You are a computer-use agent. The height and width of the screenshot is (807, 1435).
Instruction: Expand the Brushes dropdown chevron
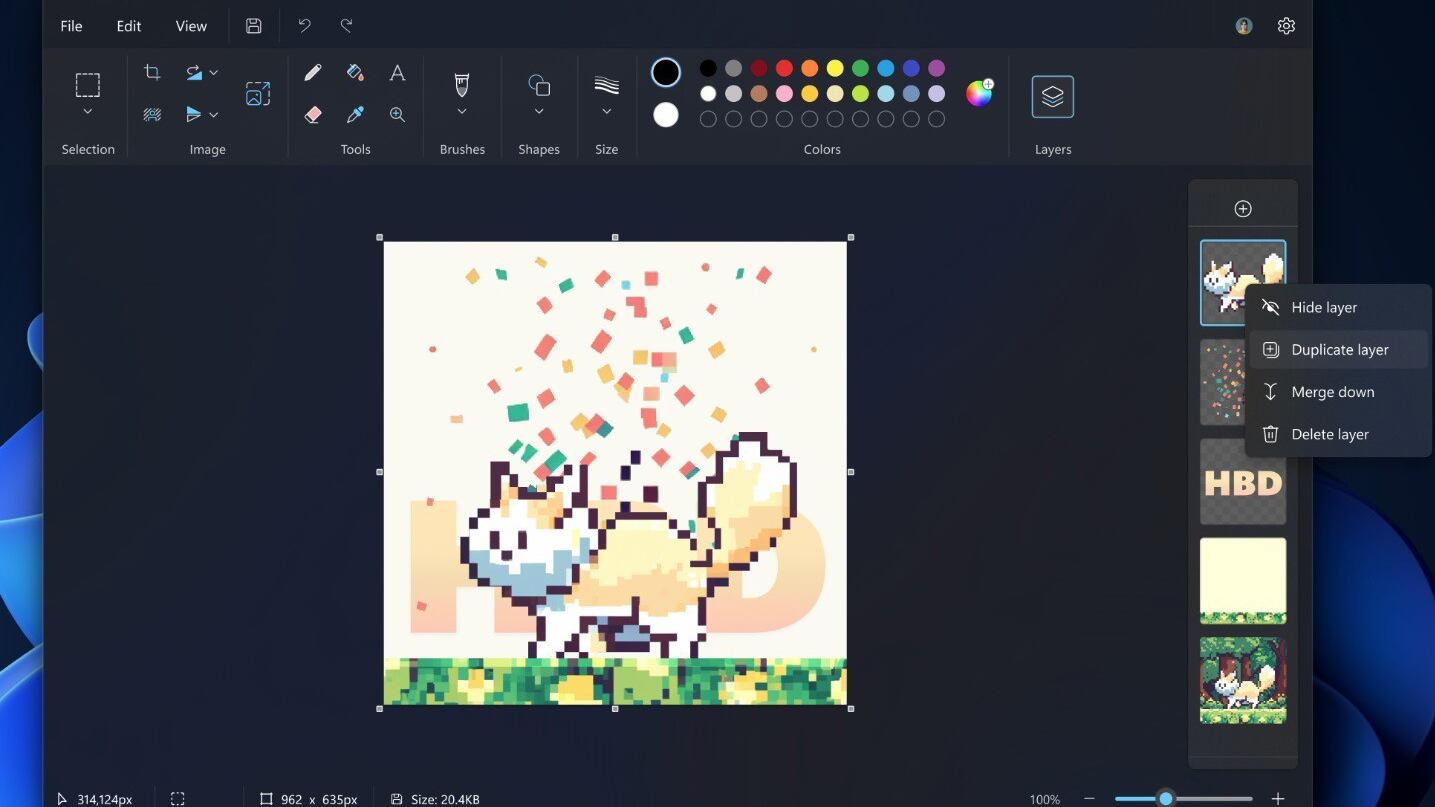(462, 112)
